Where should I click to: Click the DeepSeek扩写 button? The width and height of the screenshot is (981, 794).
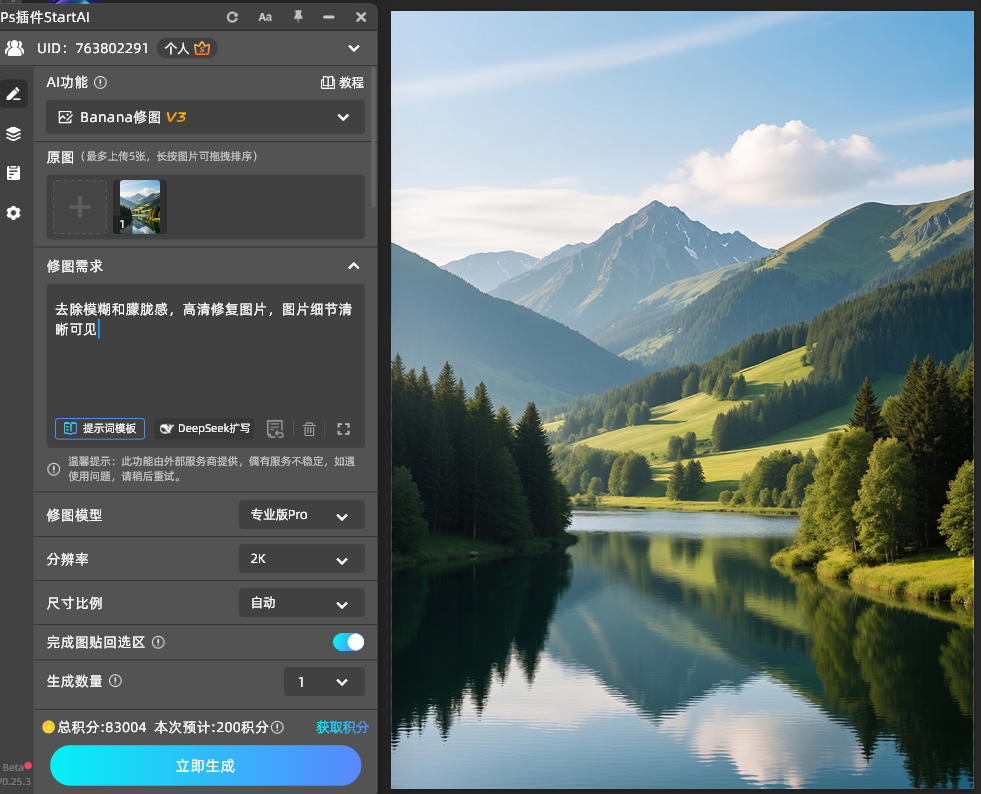click(x=205, y=429)
